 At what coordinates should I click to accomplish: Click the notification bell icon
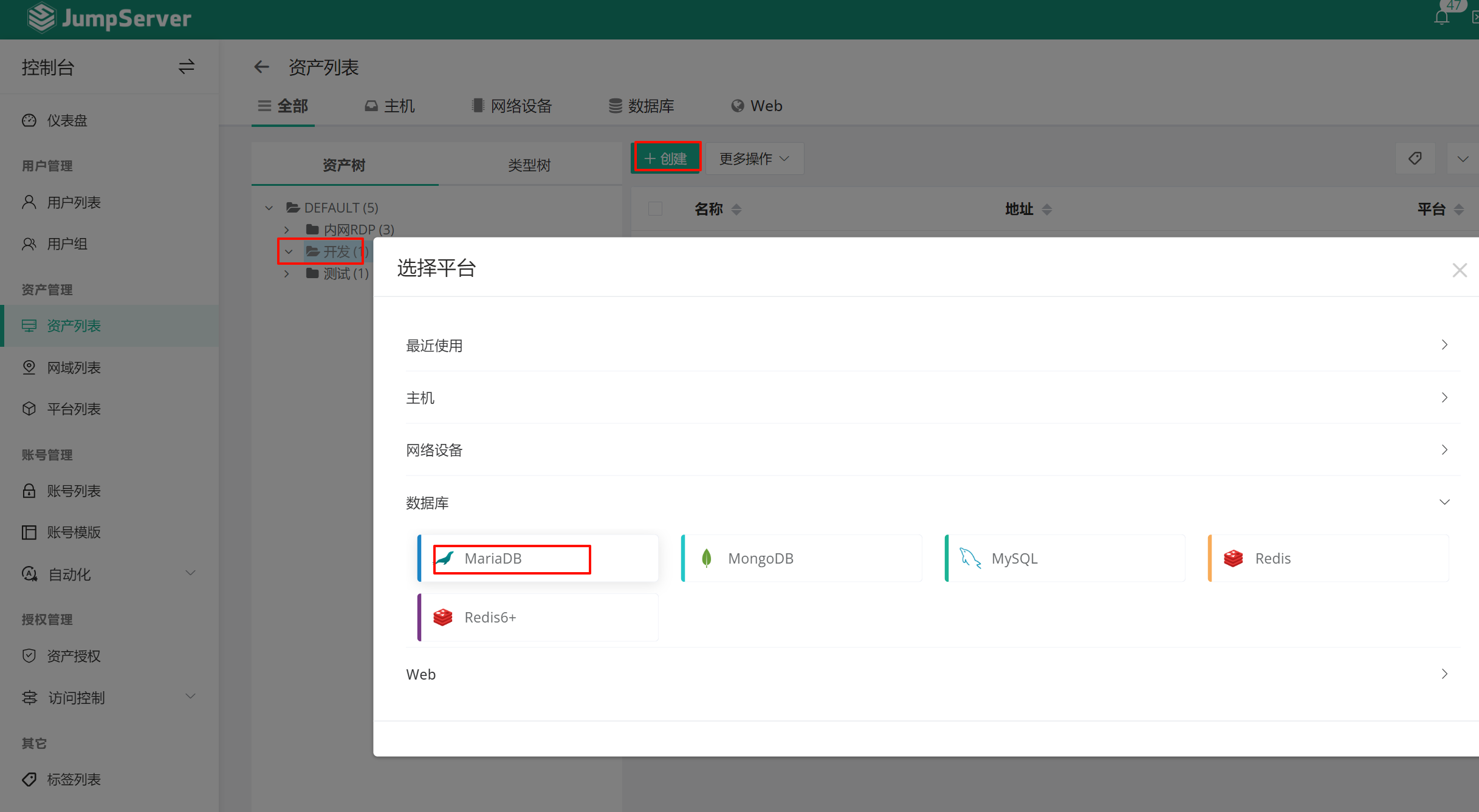[1441, 18]
